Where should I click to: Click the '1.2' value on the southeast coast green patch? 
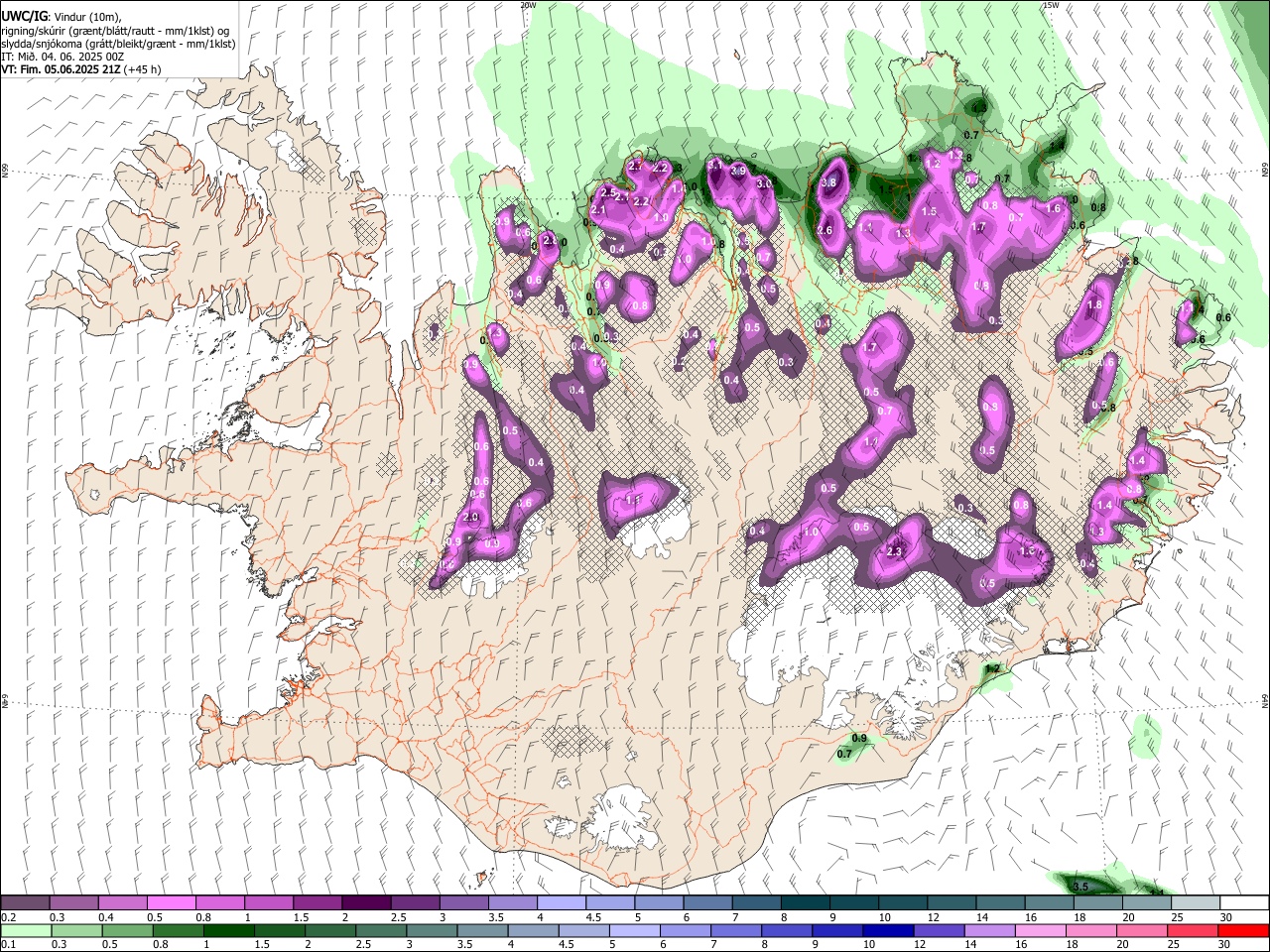991,668
